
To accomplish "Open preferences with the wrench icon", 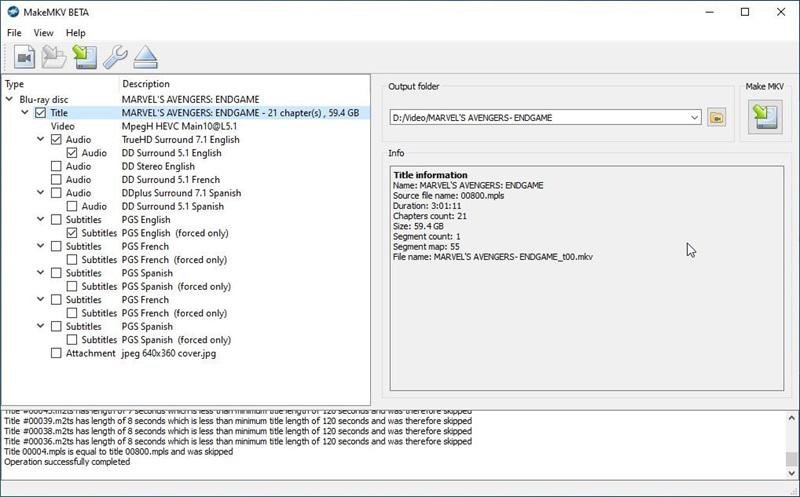I will pos(115,57).
